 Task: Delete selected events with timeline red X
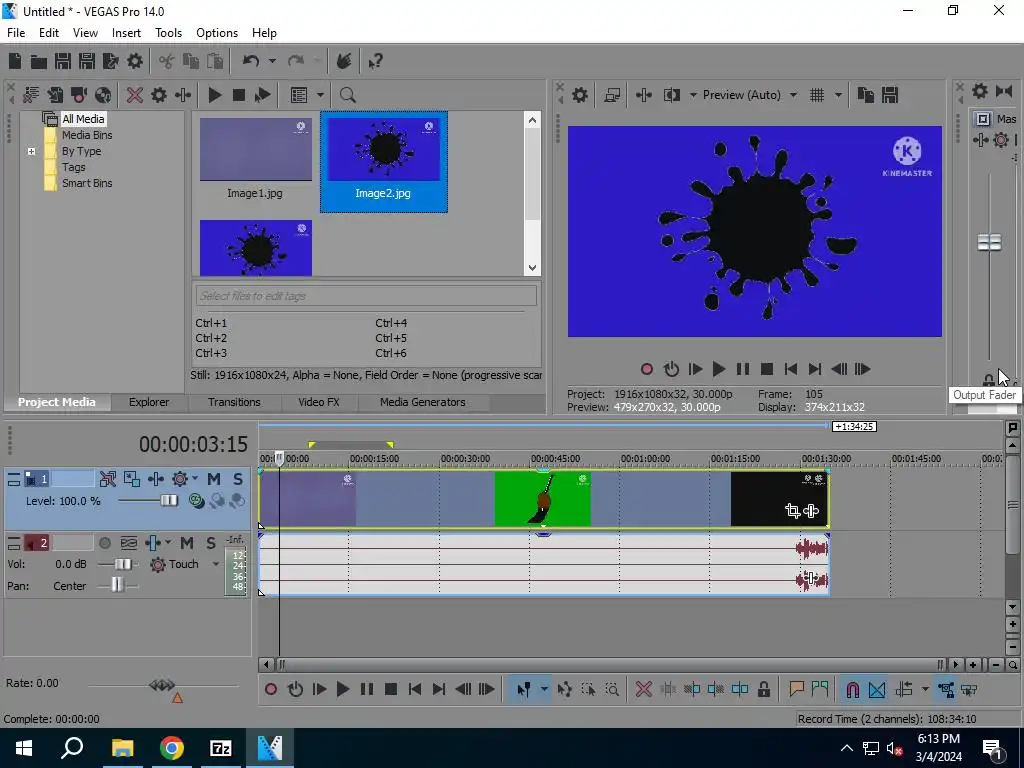coord(643,690)
